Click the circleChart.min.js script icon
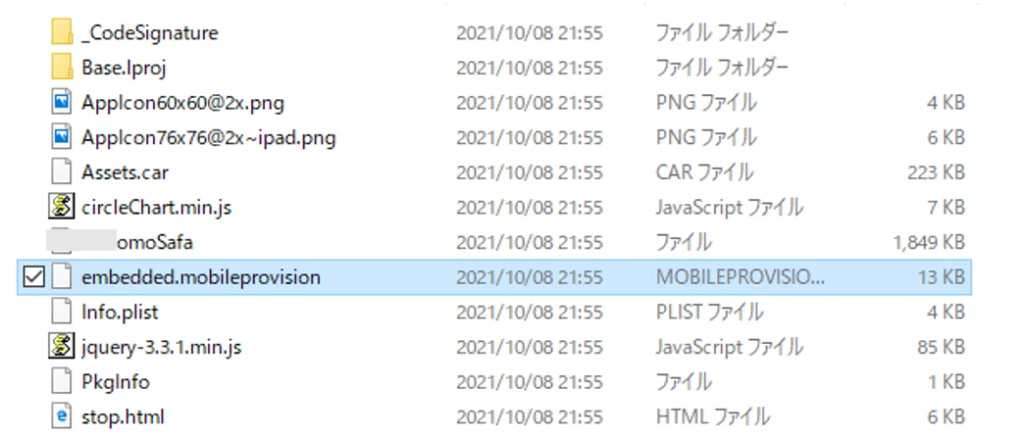1024x437 pixels. pyautogui.click(x=61, y=208)
